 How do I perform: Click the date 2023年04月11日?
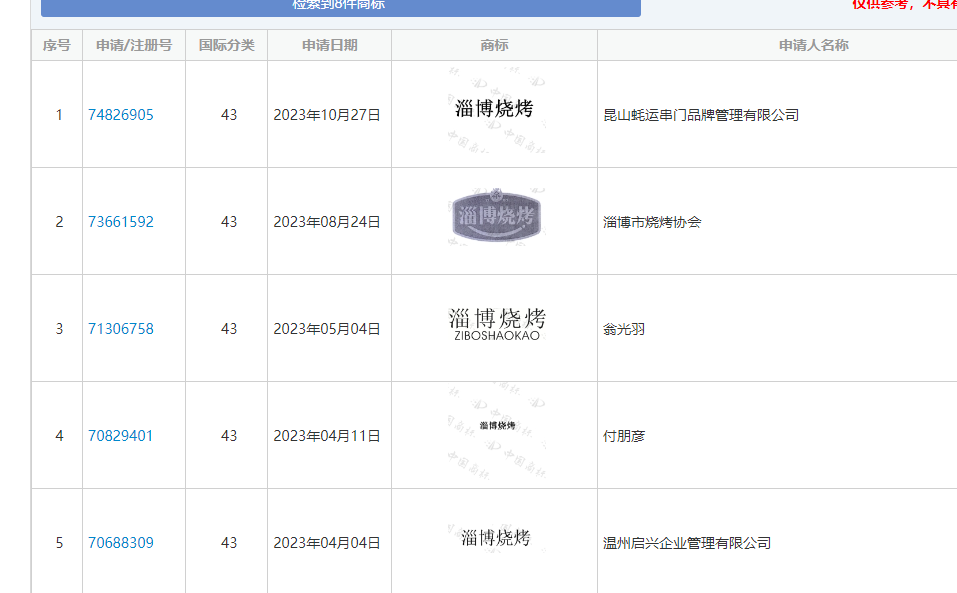click(327, 436)
